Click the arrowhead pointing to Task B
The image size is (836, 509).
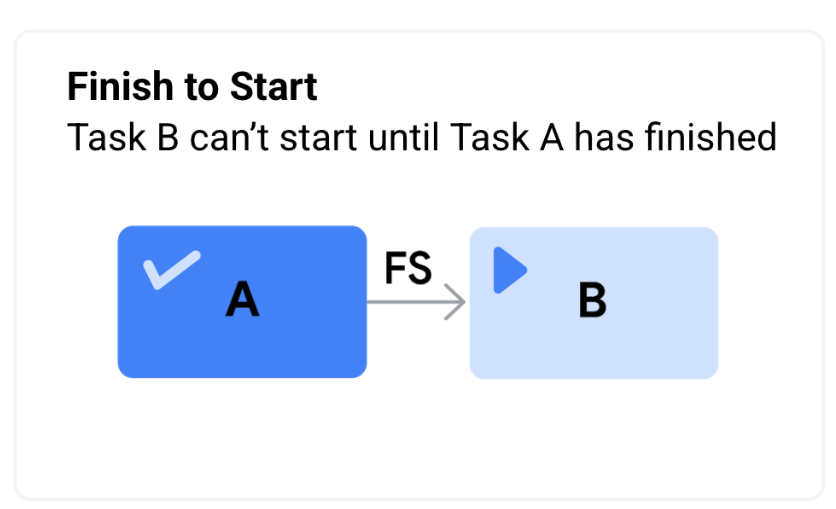point(456,301)
